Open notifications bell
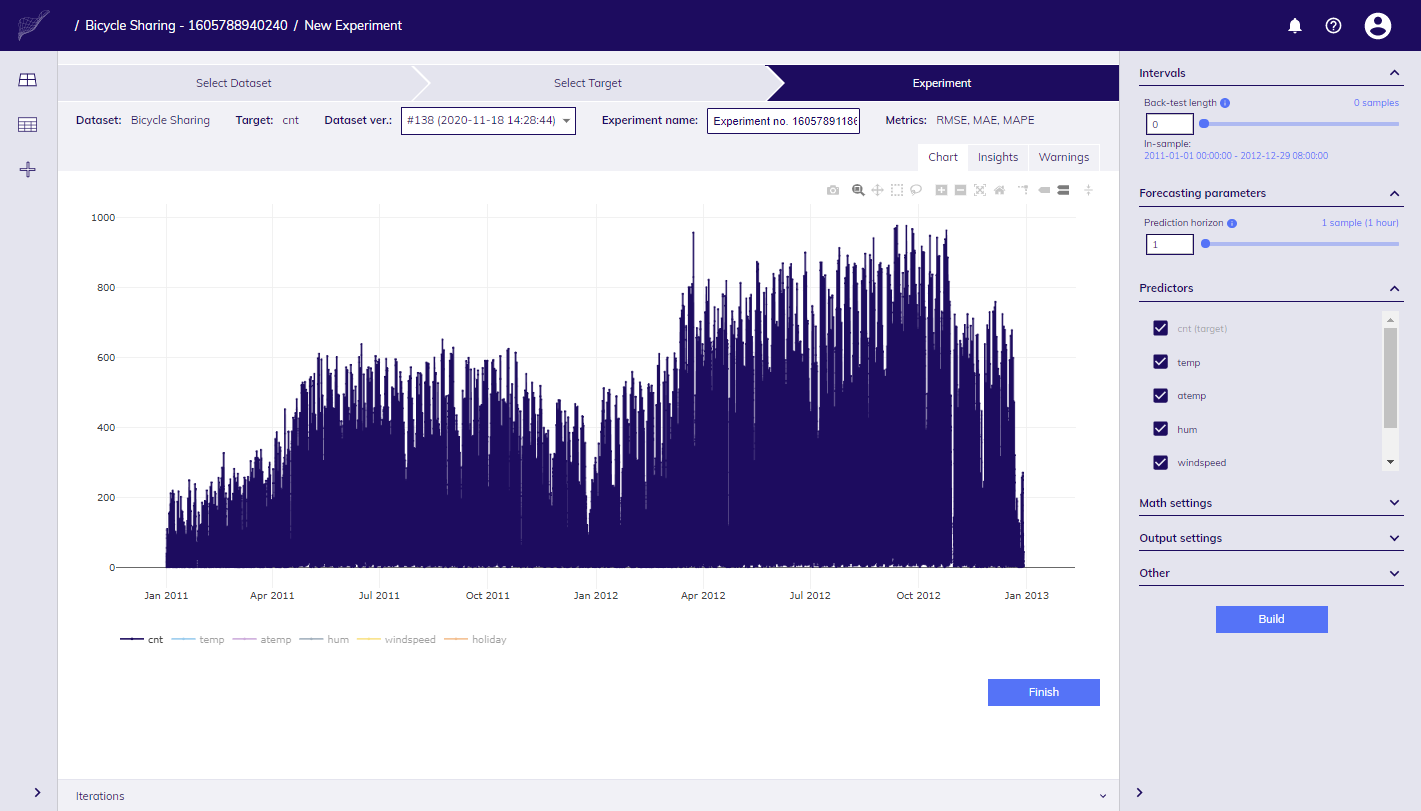 click(1295, 26)
